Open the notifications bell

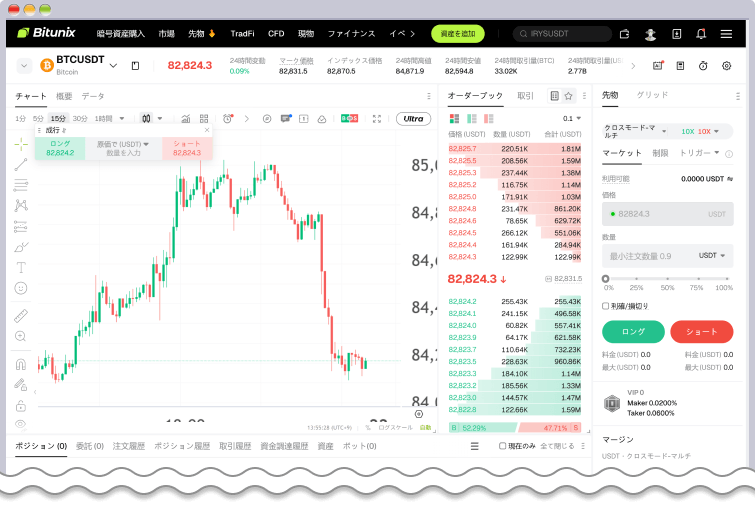(701, 34)
